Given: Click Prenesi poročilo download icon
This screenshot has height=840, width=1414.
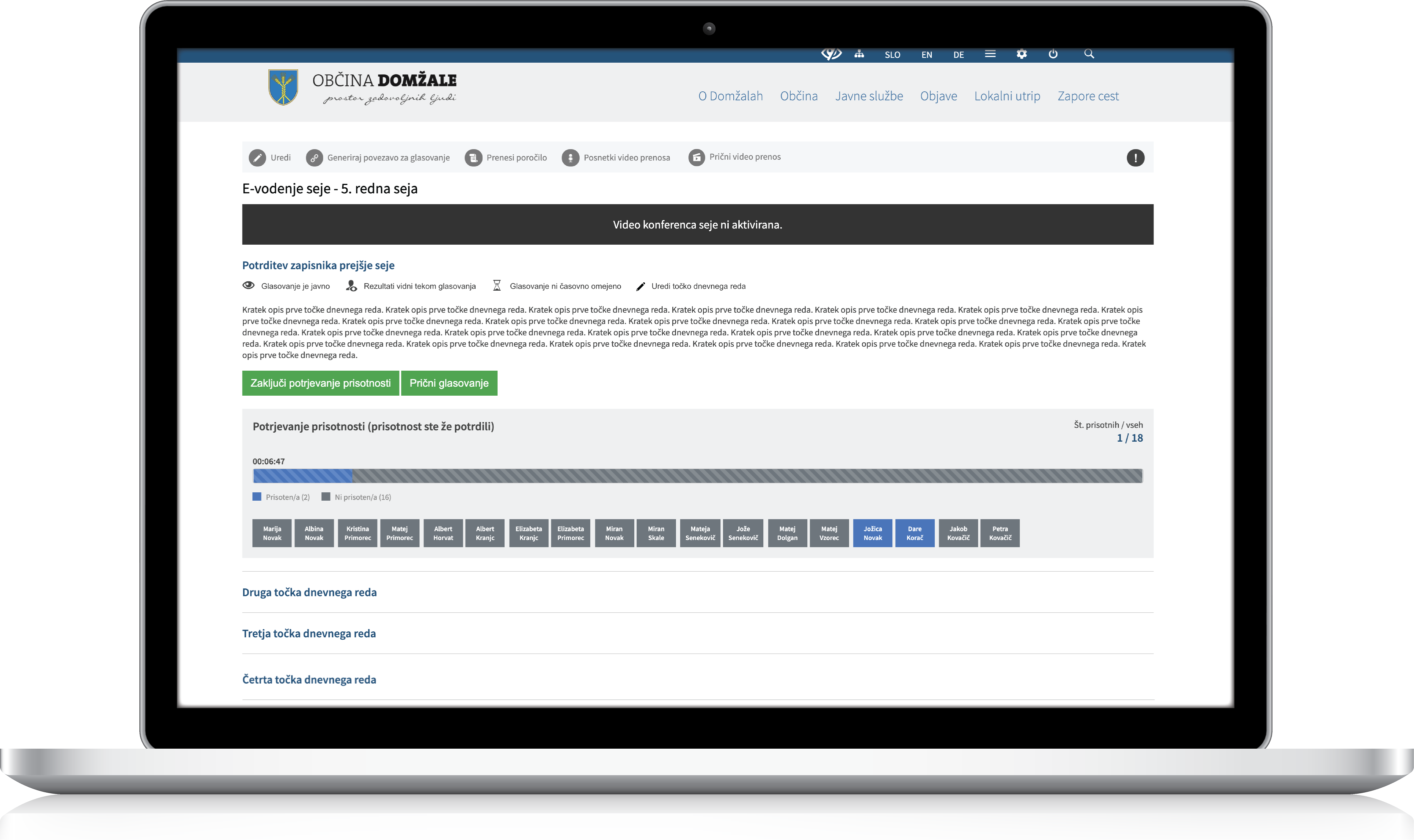Looking at the screenshot, I should click(474, 158).
